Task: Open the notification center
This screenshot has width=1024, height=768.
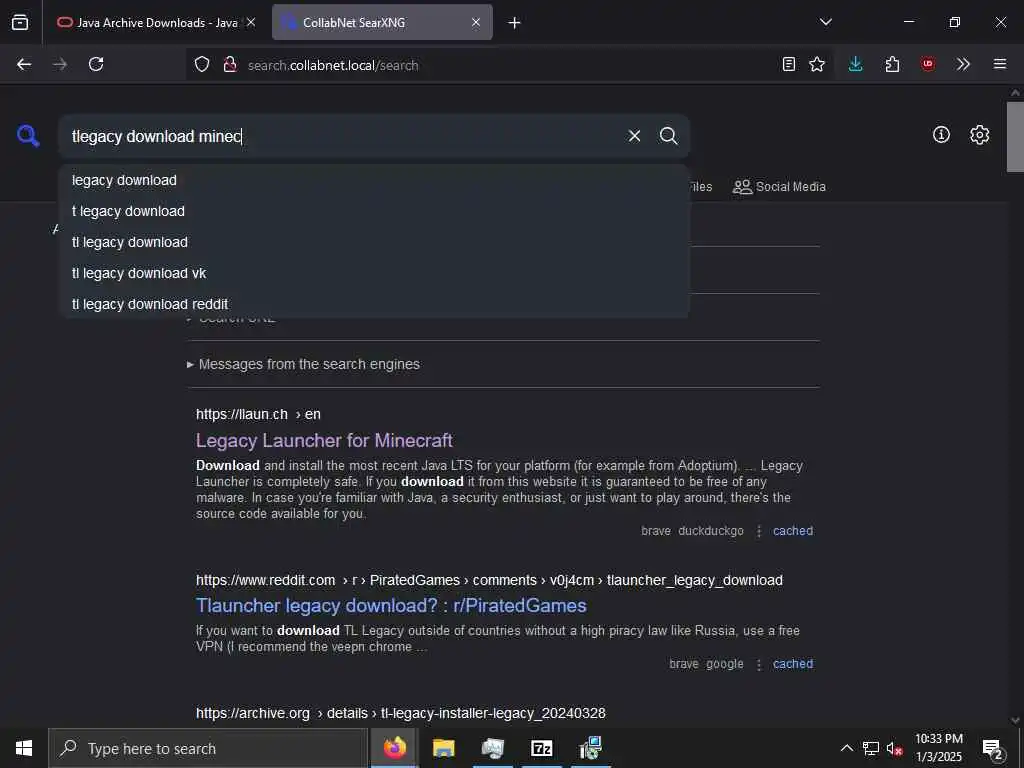Action: coord(993,748)
